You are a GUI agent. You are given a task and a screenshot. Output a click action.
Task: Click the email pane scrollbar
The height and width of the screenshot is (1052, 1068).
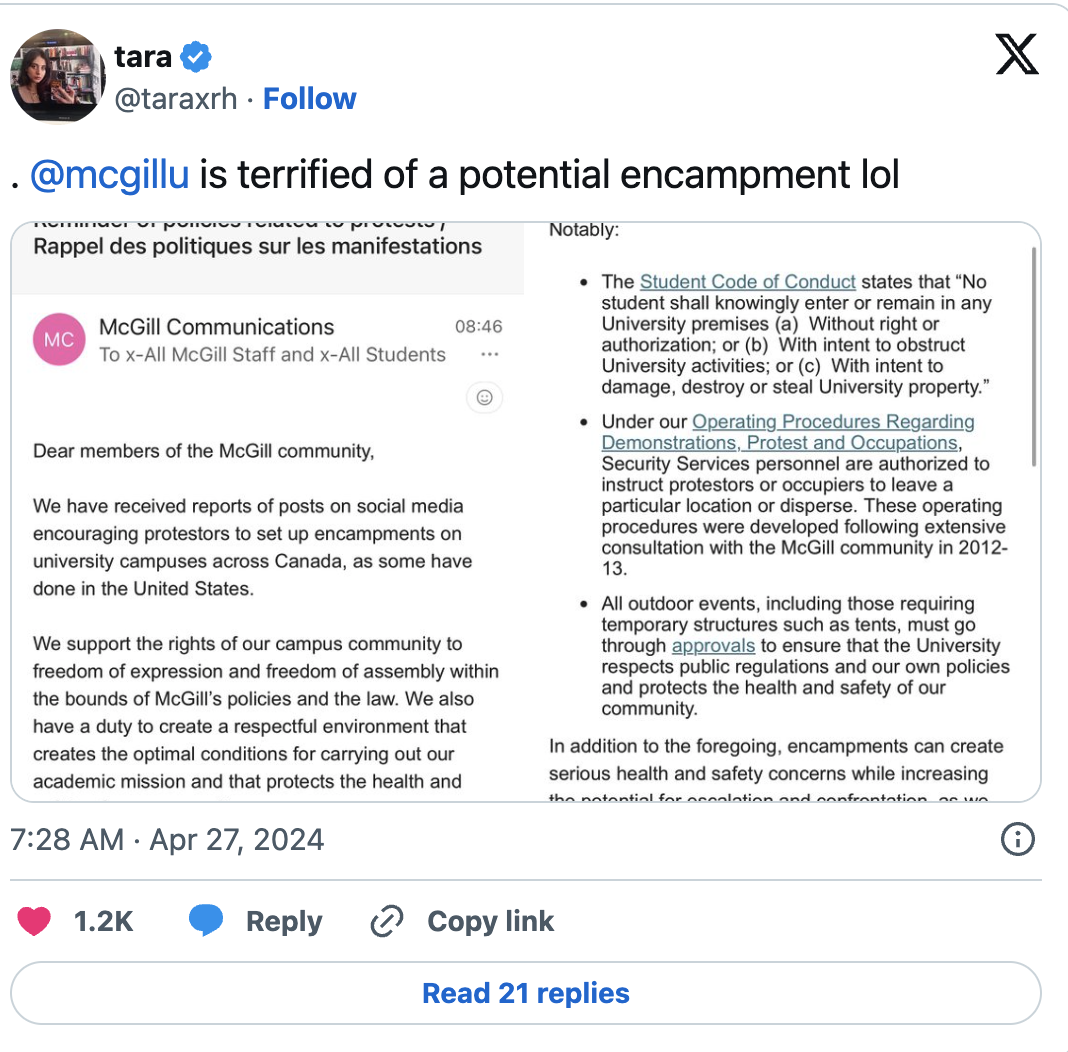coord(1034,357)
